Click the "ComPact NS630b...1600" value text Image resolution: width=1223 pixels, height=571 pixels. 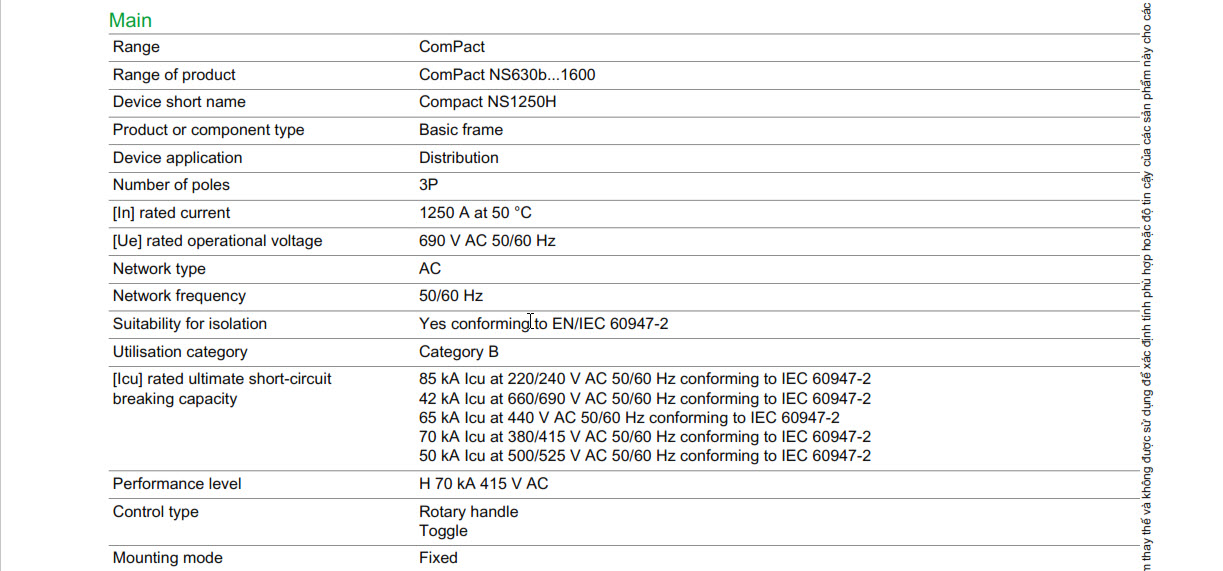(x=507, y=75)
